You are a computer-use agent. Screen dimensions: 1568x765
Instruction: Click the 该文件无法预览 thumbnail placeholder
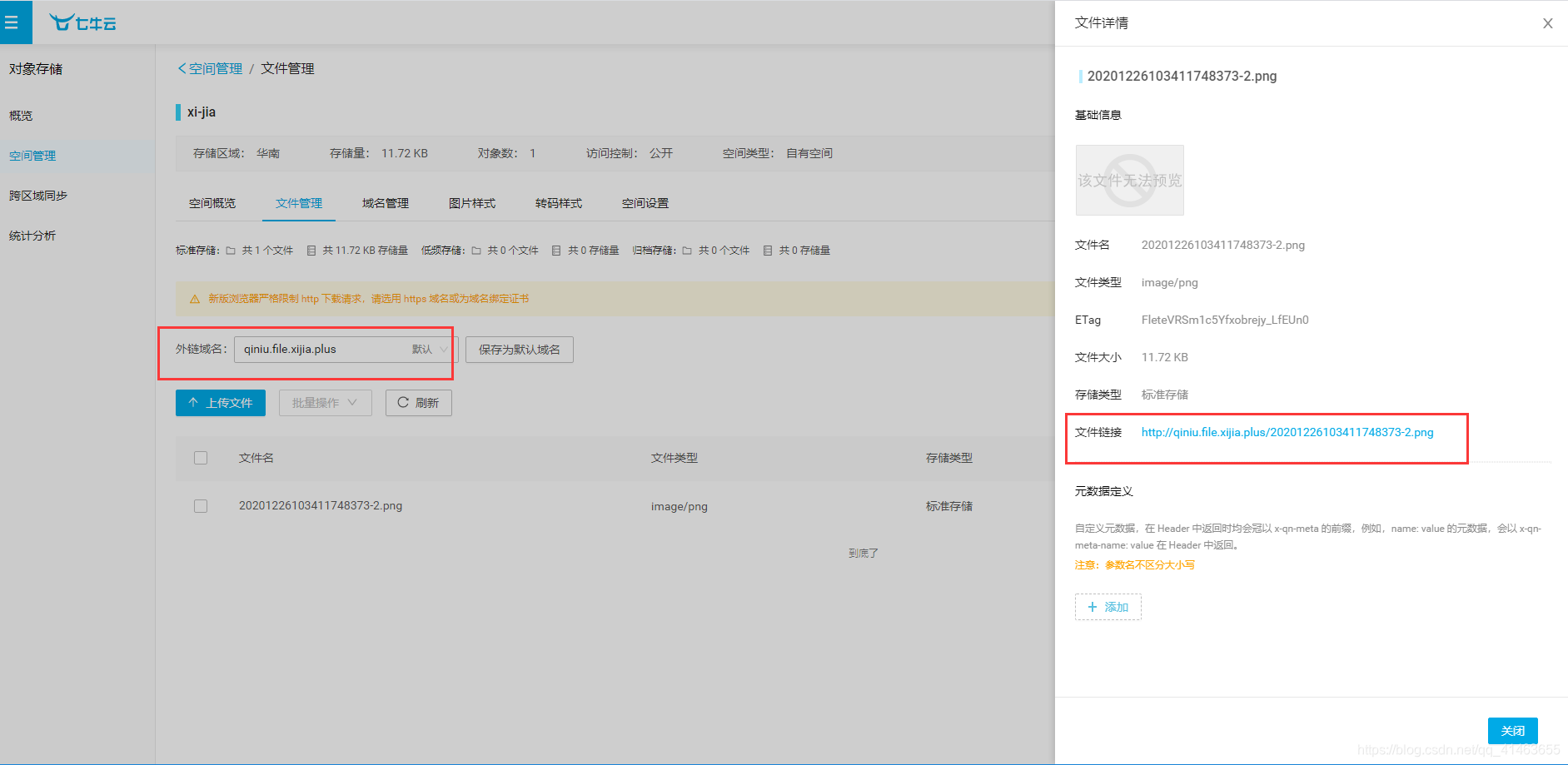(x=1129, y=180)
